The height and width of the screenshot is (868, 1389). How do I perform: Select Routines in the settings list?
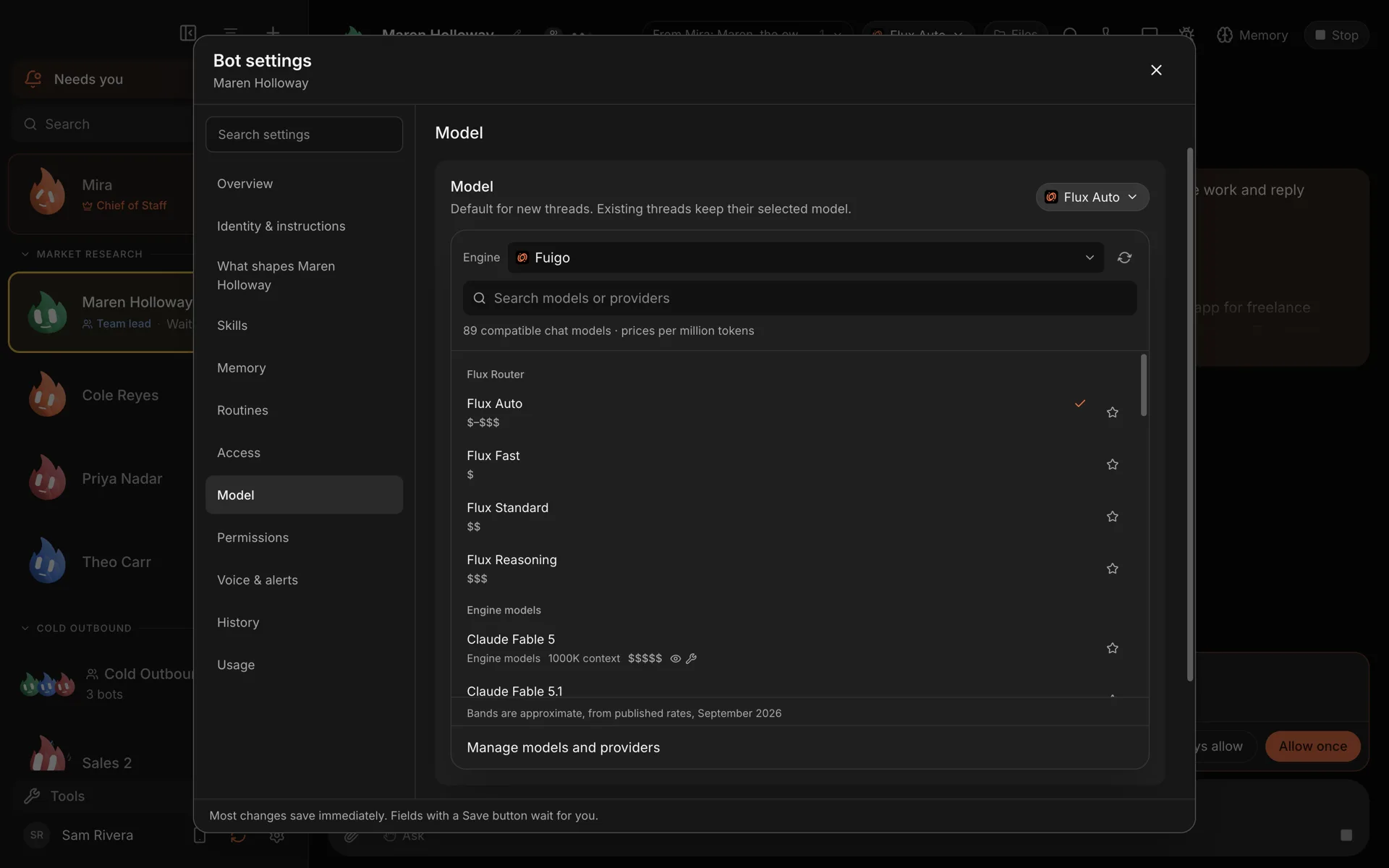pyautogui.click(x=304, y=410)
